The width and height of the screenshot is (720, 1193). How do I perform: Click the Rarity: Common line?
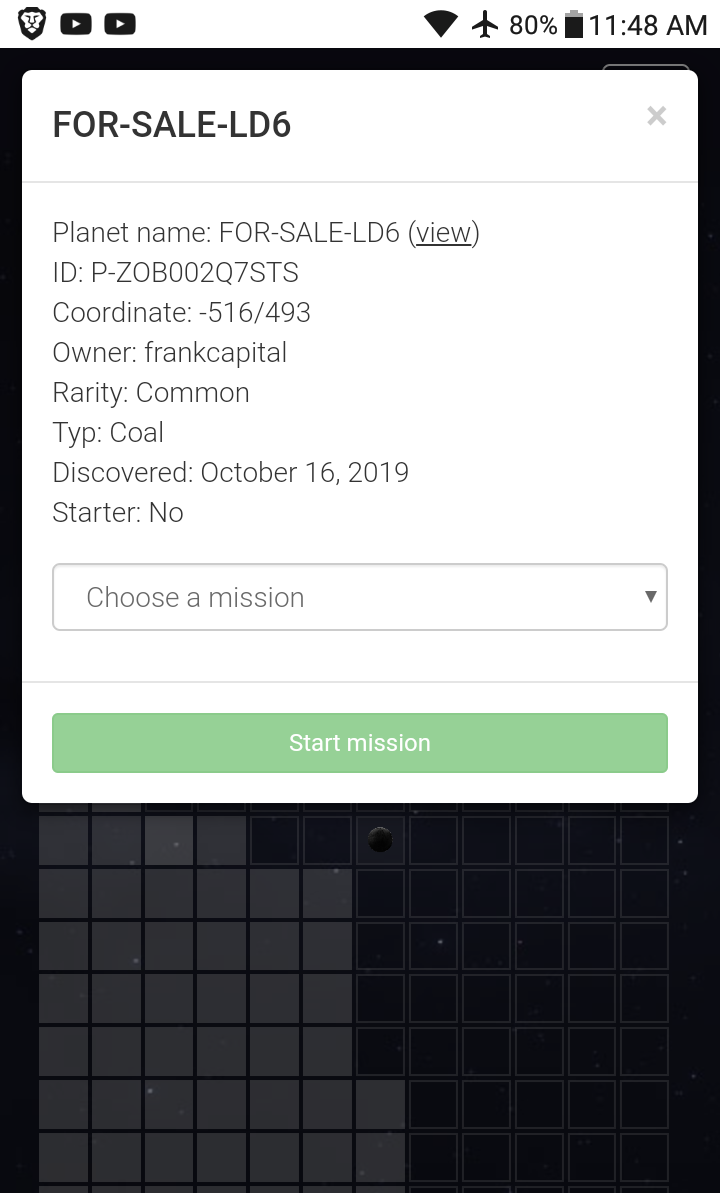(x=151, y=393)
